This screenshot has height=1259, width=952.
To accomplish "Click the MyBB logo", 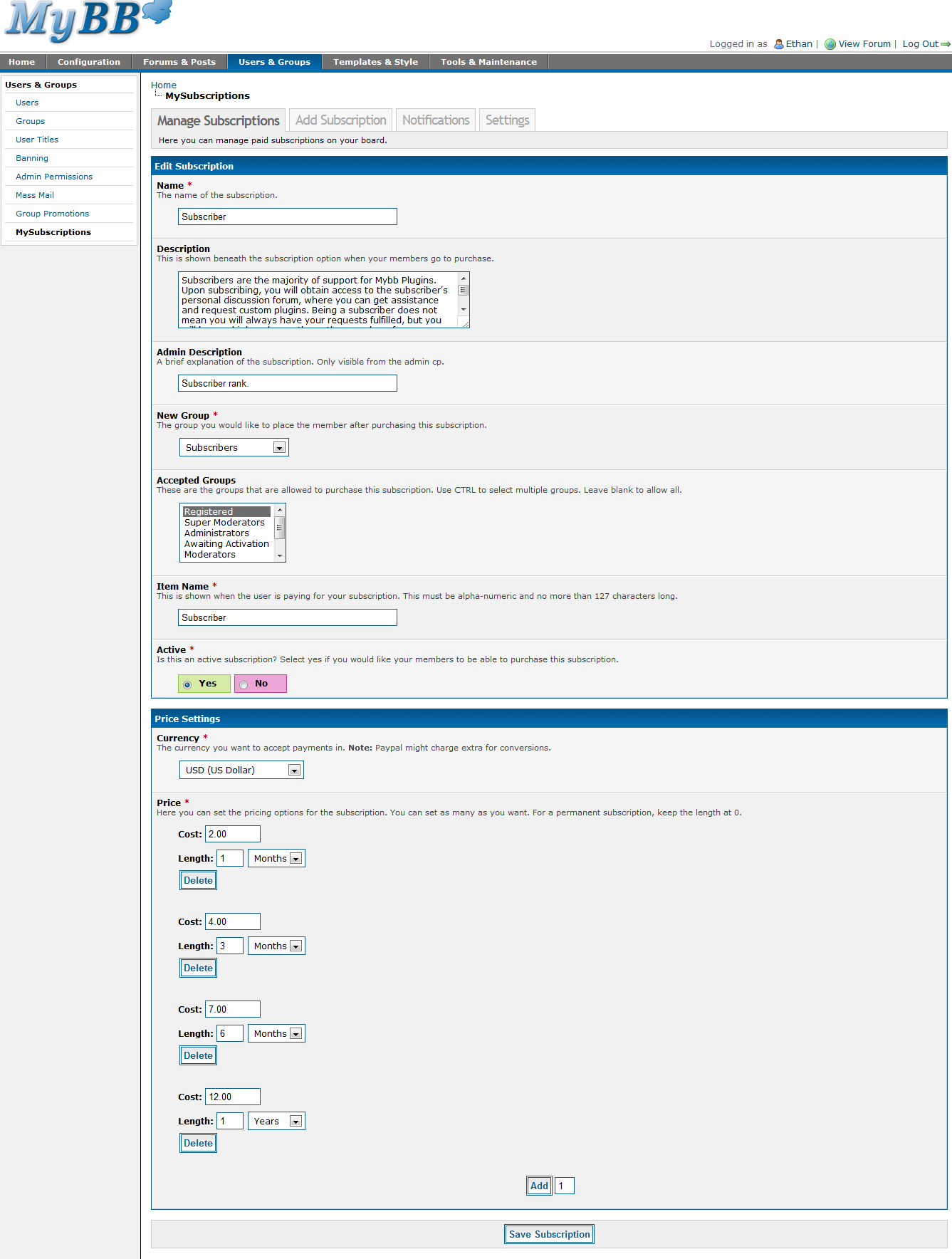I will coord(88,20).
